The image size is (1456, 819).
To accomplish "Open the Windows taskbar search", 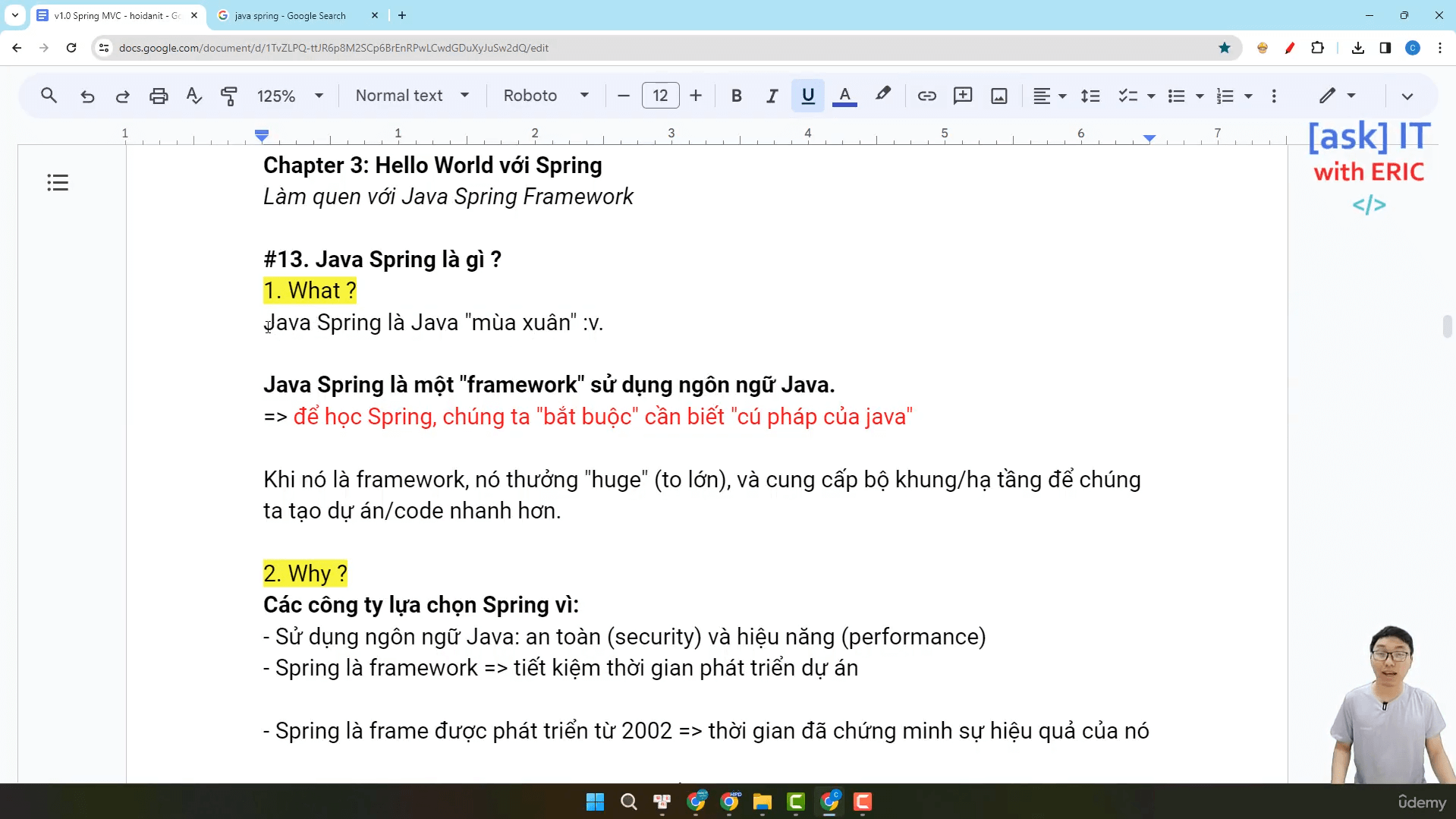I will click(629, 802).
